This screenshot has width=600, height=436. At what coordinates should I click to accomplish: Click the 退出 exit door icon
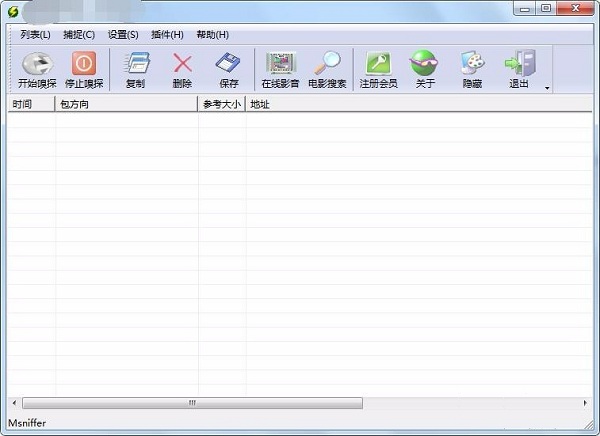click(x=519, y=64)
